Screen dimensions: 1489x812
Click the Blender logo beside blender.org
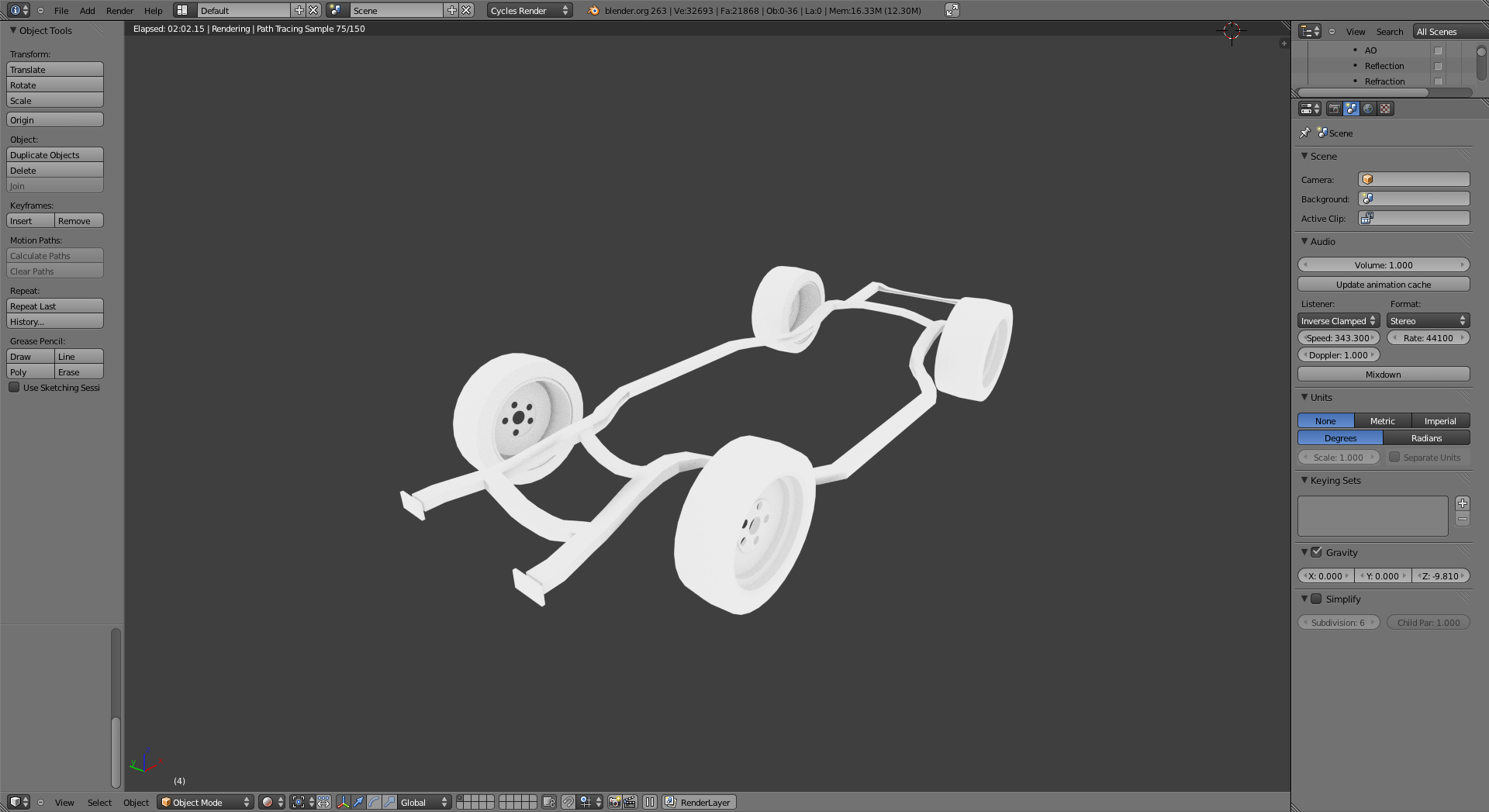[593, 10]
